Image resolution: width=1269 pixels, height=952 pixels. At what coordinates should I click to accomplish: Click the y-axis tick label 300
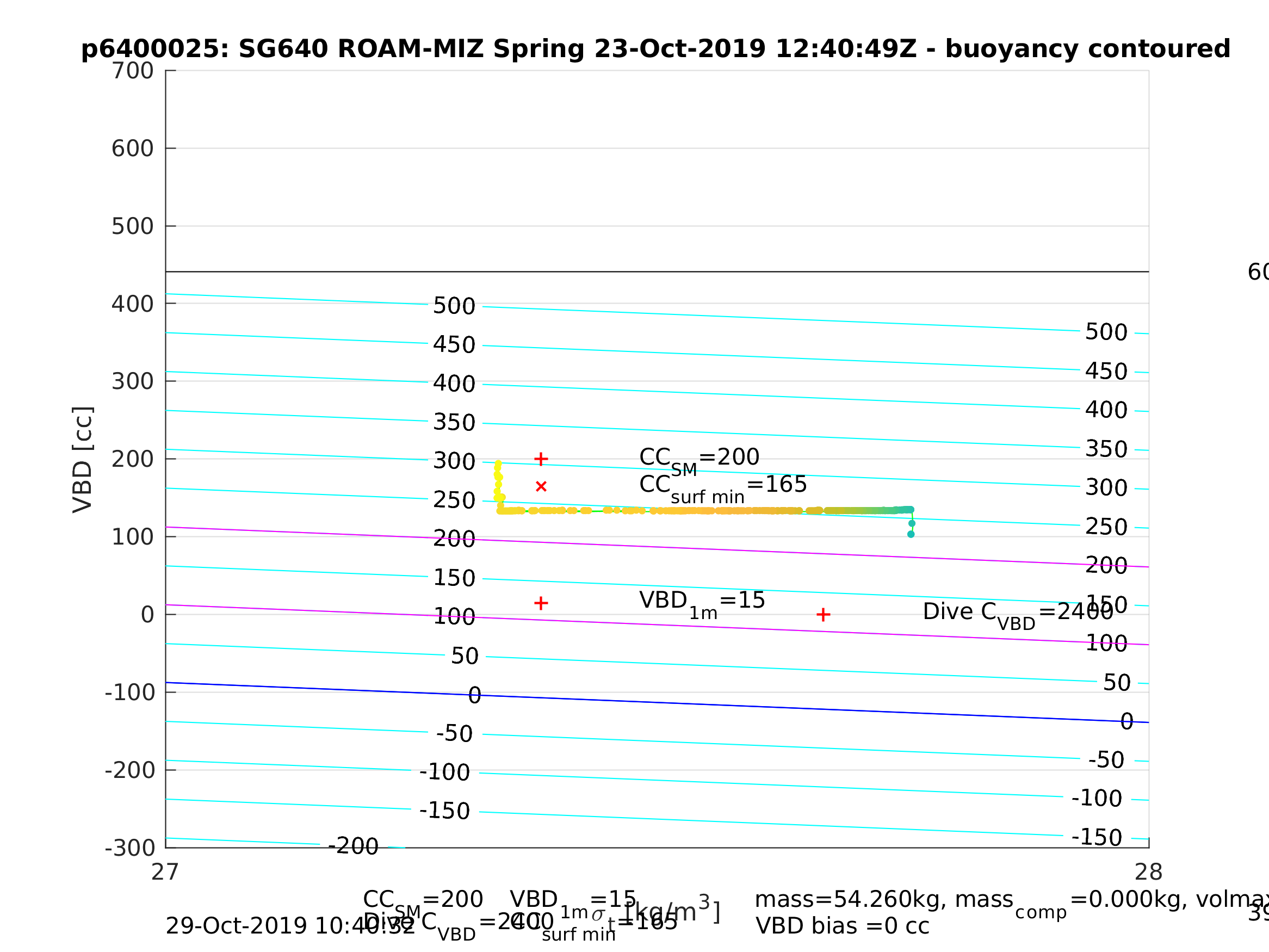tap(133, 381)
